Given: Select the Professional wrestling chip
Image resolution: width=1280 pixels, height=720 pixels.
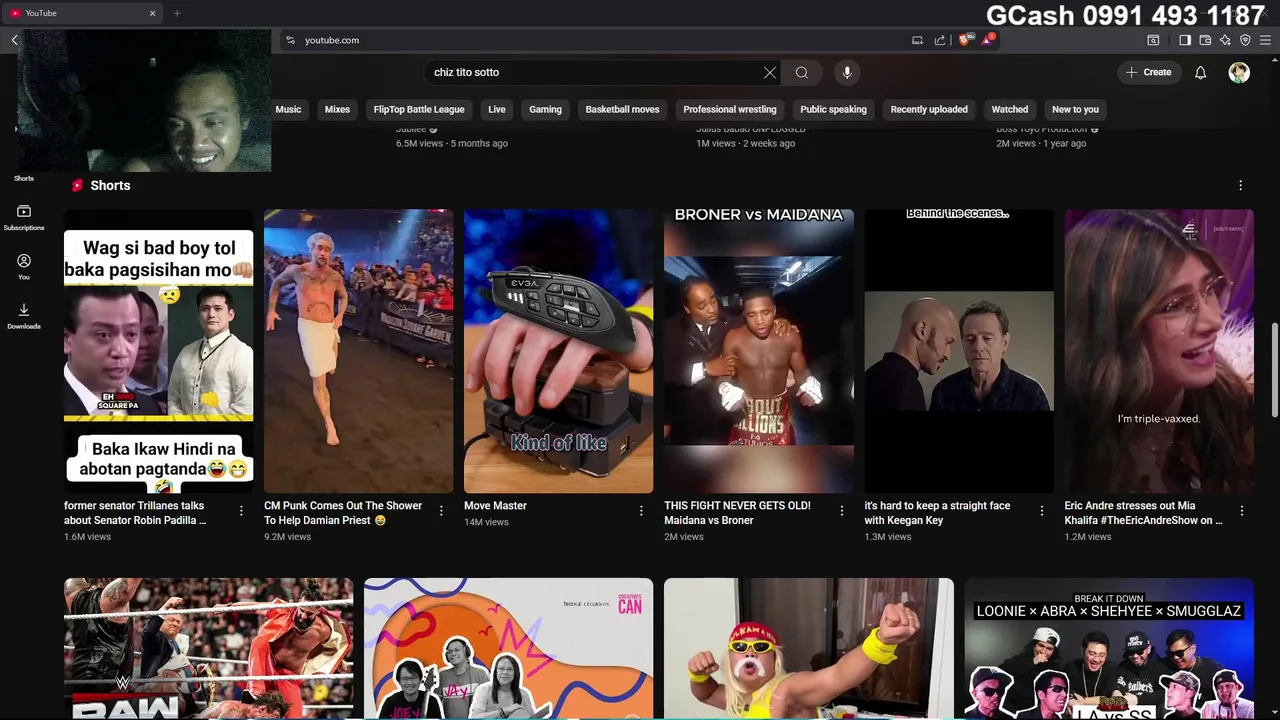Looking at the screenshot, I should pyautogui.click(x=730, y=109).
